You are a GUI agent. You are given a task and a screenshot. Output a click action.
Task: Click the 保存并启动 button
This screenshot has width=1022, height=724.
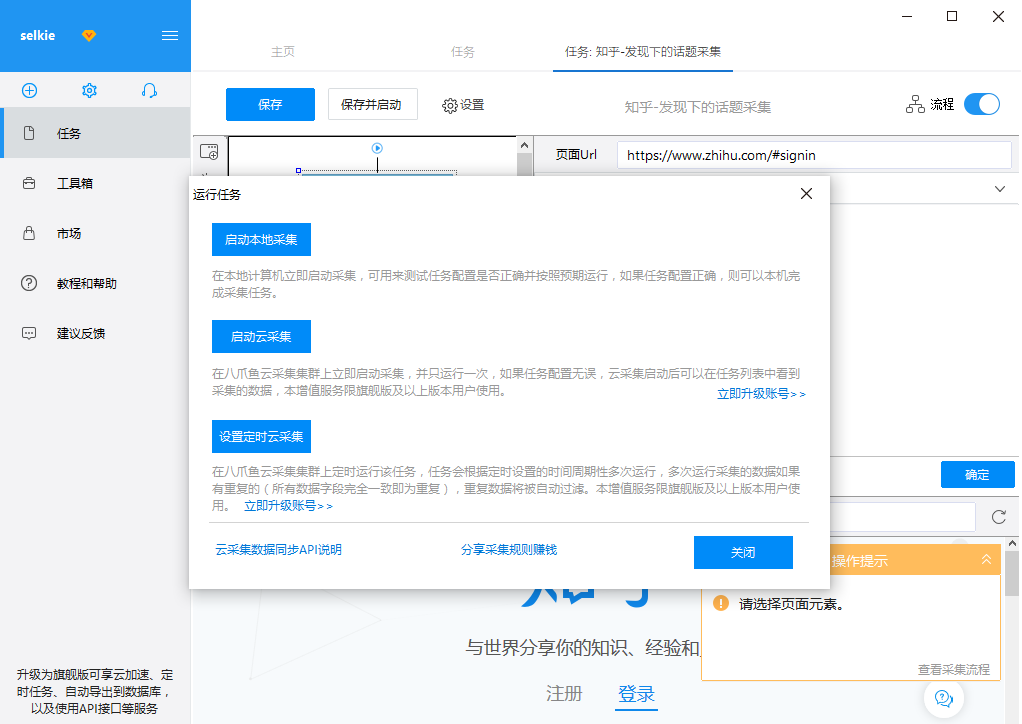(x=371, y=104)
